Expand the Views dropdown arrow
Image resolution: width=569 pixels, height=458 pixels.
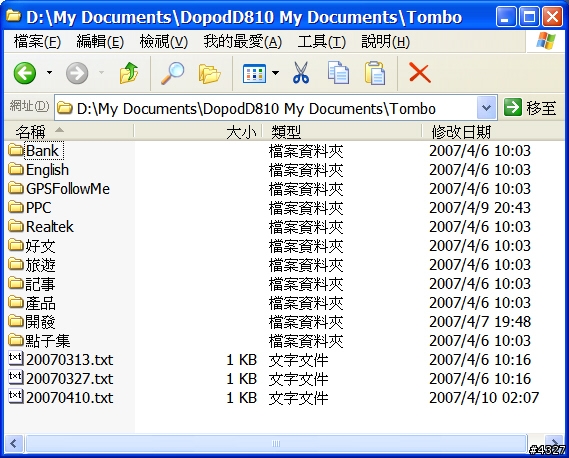pos(275,73)
